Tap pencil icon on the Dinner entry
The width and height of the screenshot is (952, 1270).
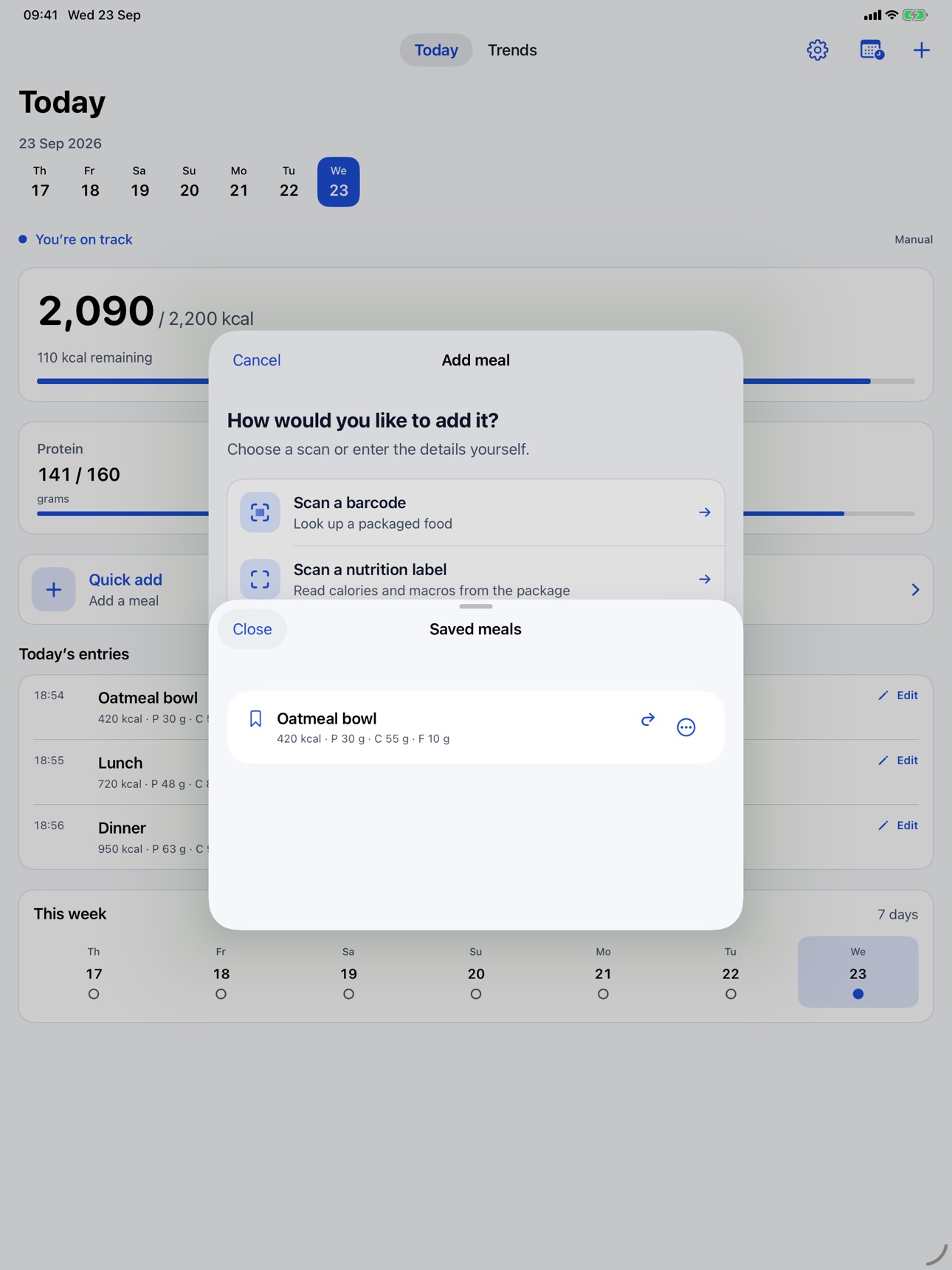pos(883,825)
